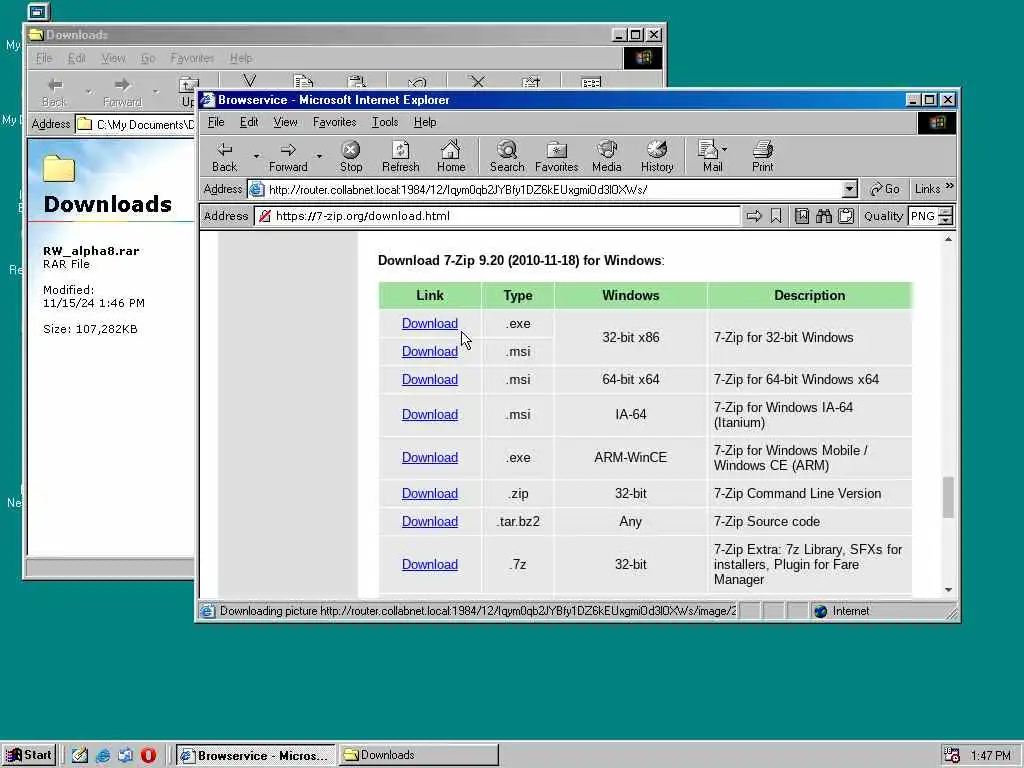The height and width of the screenshot is (768, 1024).
Task: Click the Go button beside the address bar
Action: 885,189
